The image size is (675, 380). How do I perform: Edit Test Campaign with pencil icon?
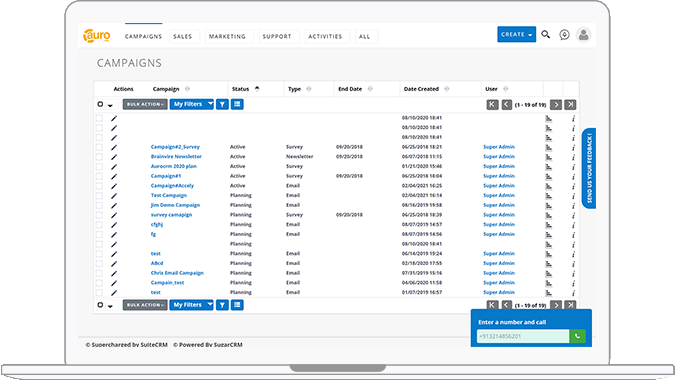point(114,196)
